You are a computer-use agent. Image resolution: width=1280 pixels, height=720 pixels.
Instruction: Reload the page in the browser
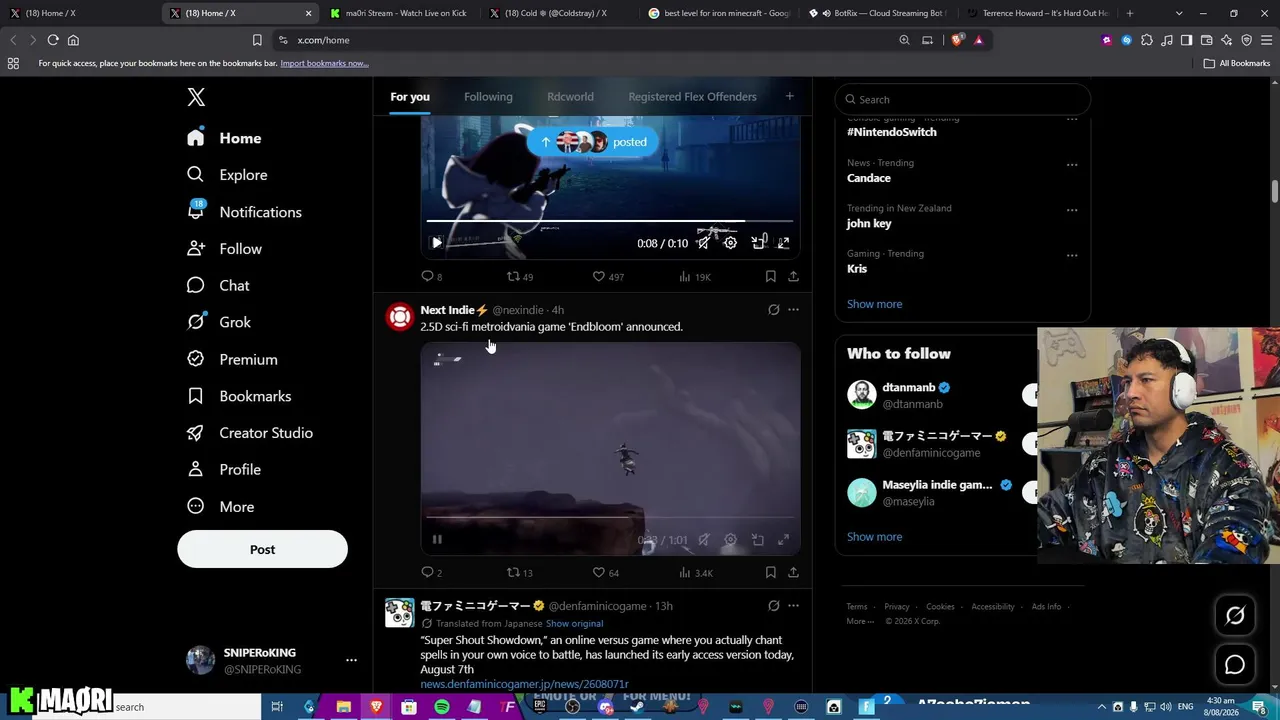[53, 40]
